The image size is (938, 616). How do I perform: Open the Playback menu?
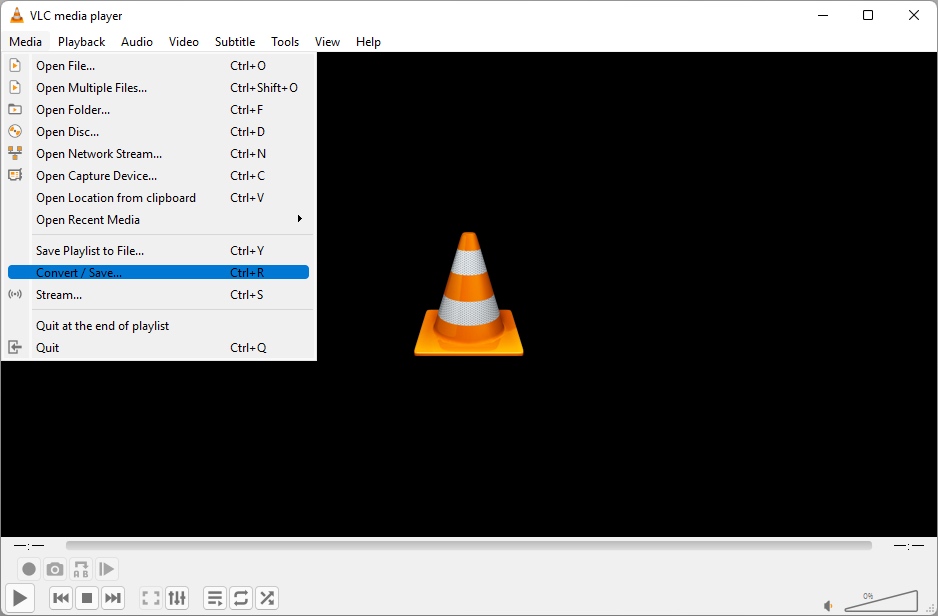click(81, 41)
